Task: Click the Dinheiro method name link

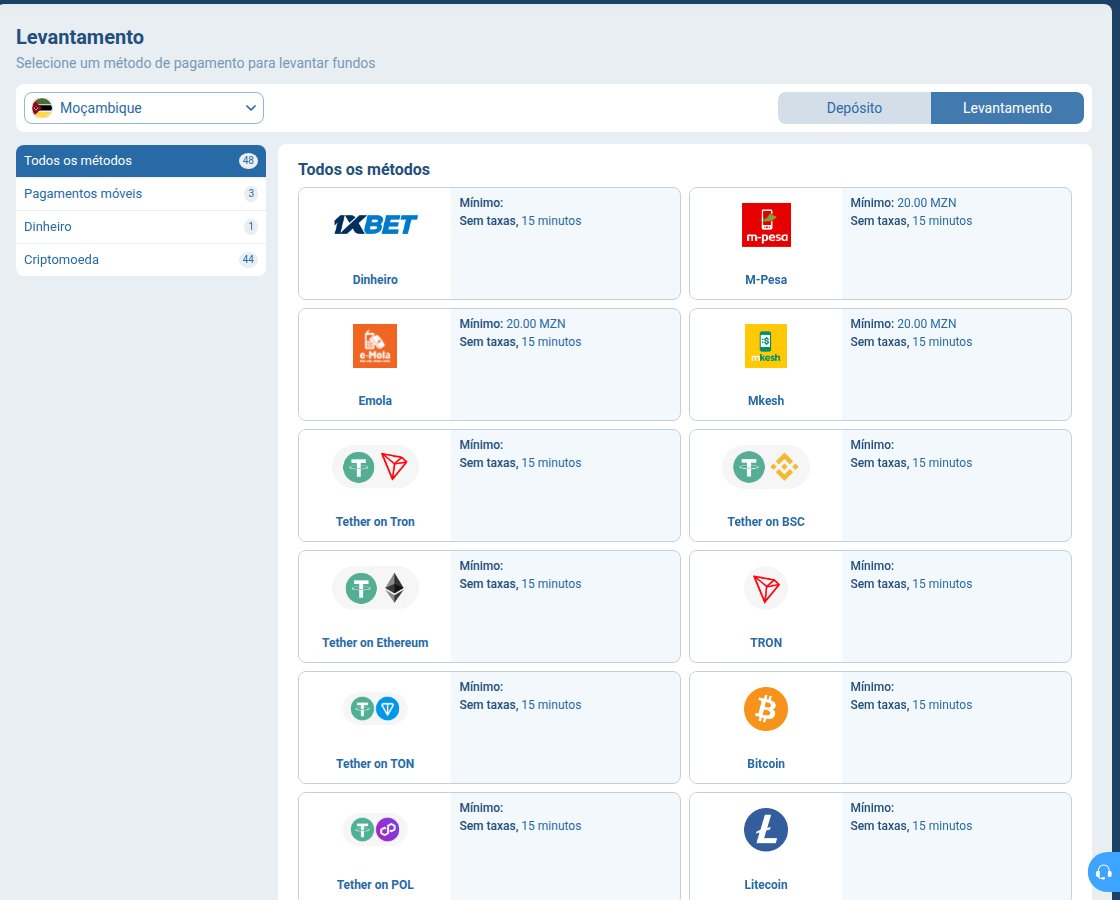Action: tap(375, 279)
